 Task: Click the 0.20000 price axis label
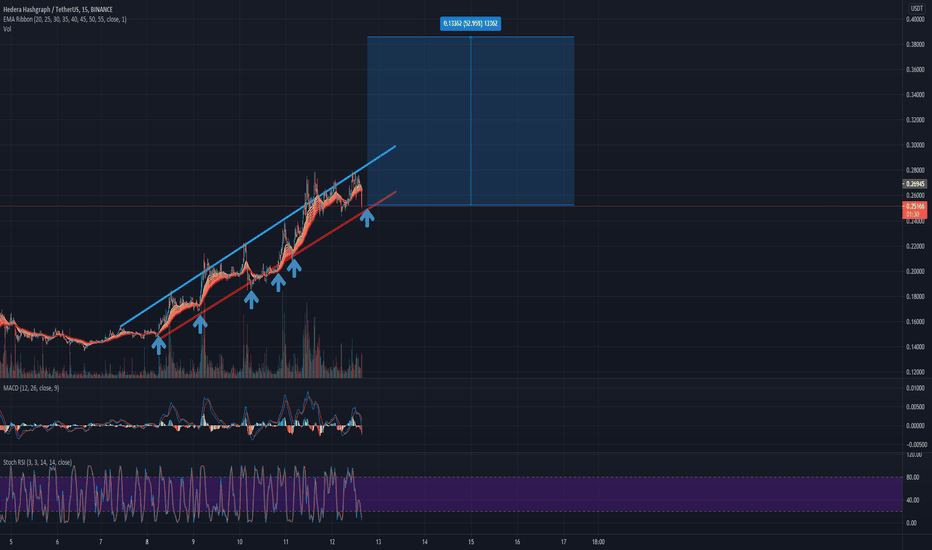(x=915, y=271)
